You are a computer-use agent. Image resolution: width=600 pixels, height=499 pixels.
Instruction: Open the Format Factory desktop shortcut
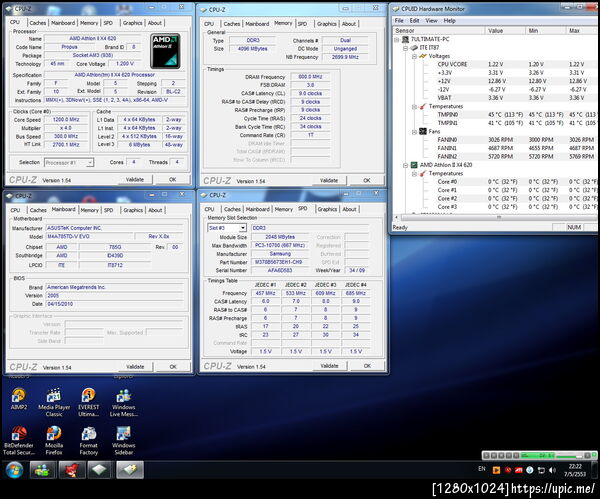[88, 440]
